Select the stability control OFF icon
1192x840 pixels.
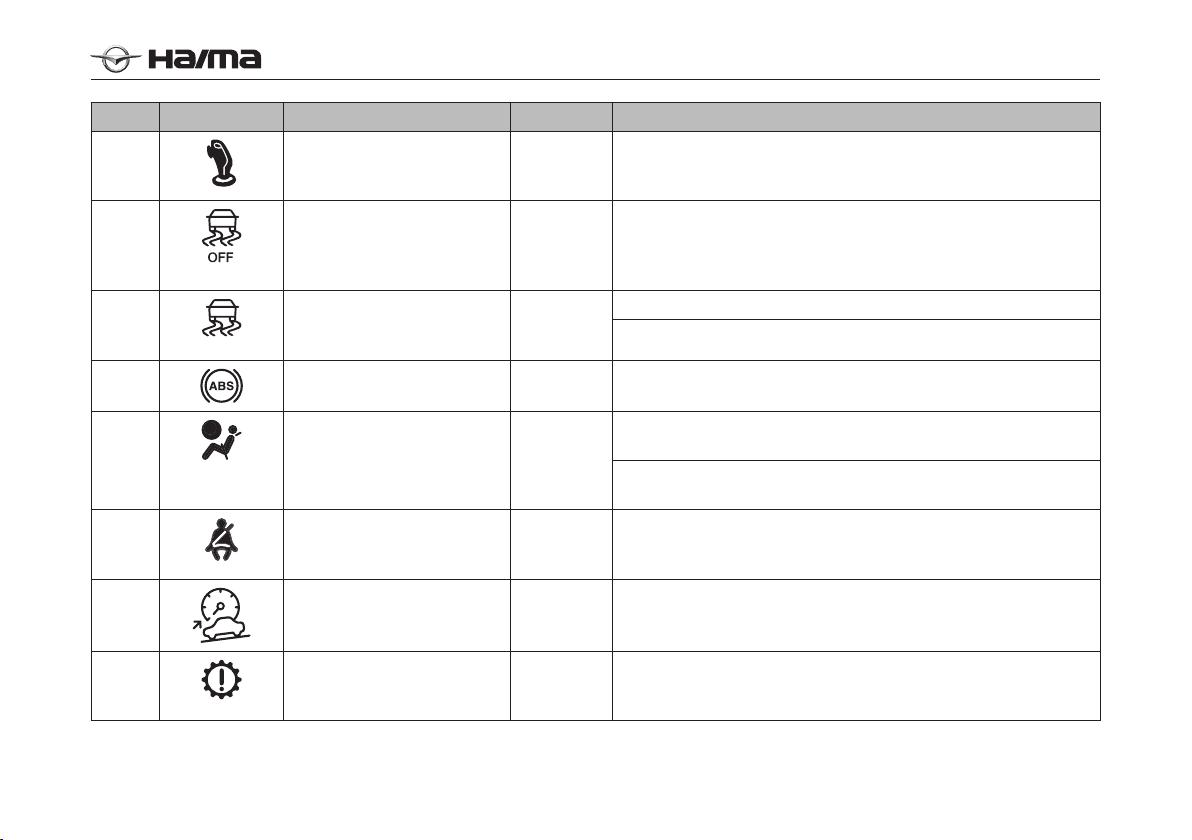click(x=221, y=236)
